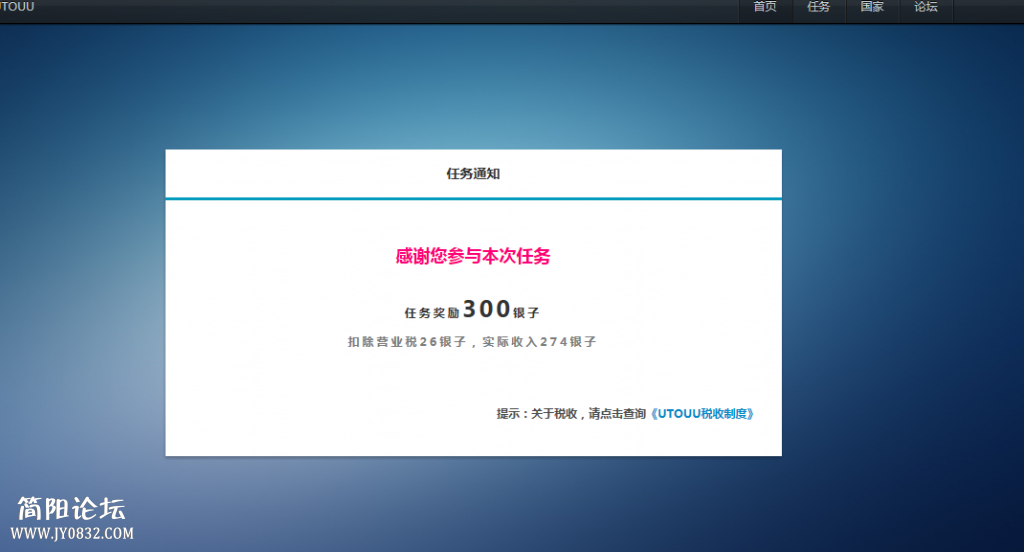Open the 国家 nav item
This screenshot has height=552, width=1024.
872,7
